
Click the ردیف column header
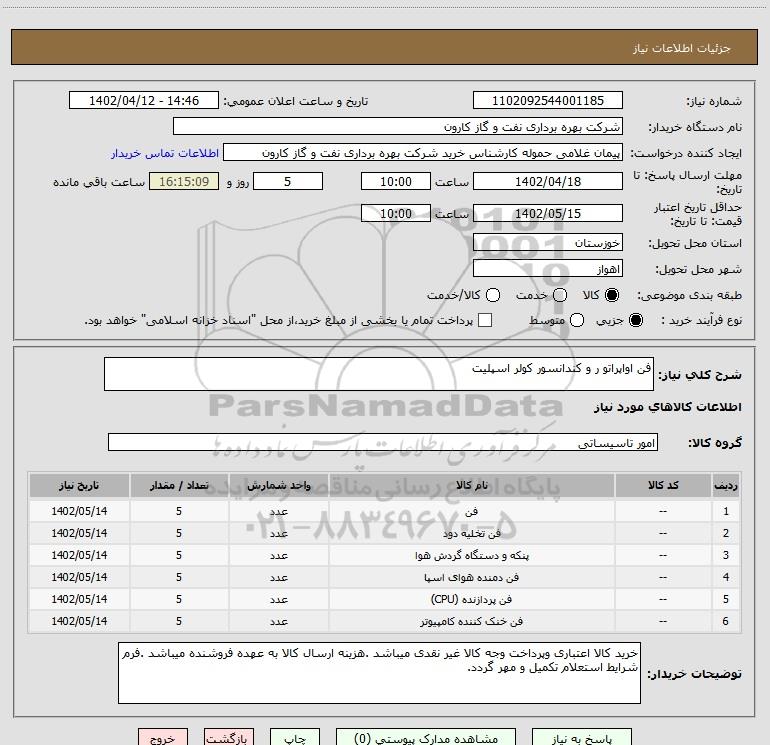point(726,485)
